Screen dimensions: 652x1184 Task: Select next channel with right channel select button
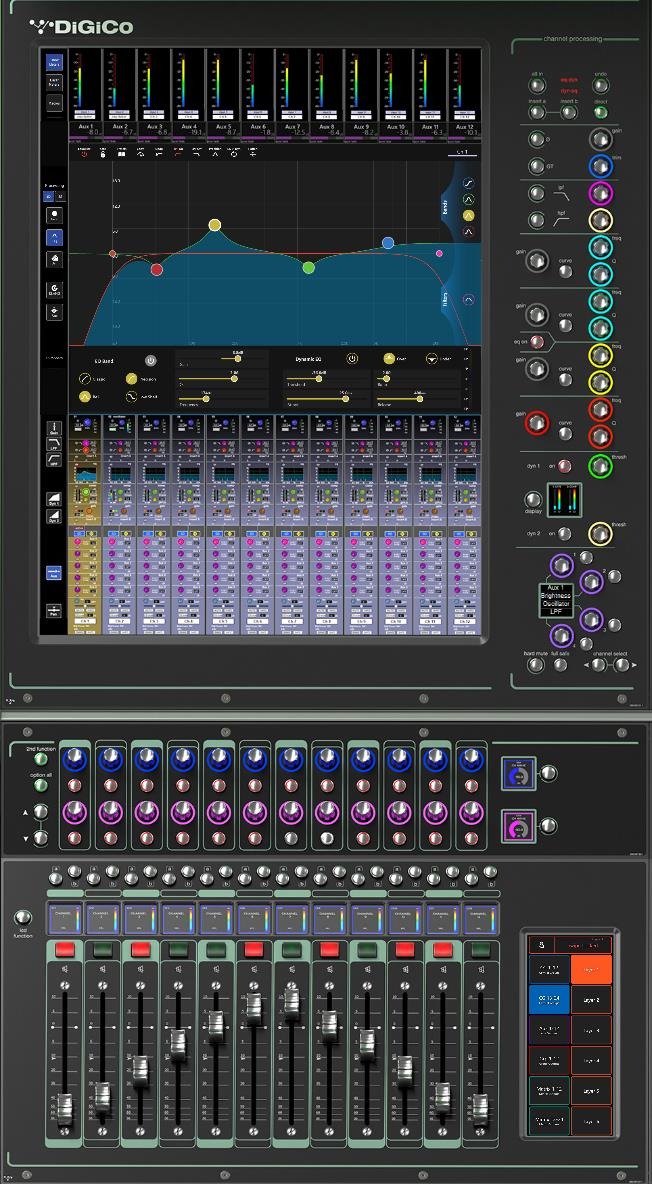pyautogui.click(x=622, y=664)
